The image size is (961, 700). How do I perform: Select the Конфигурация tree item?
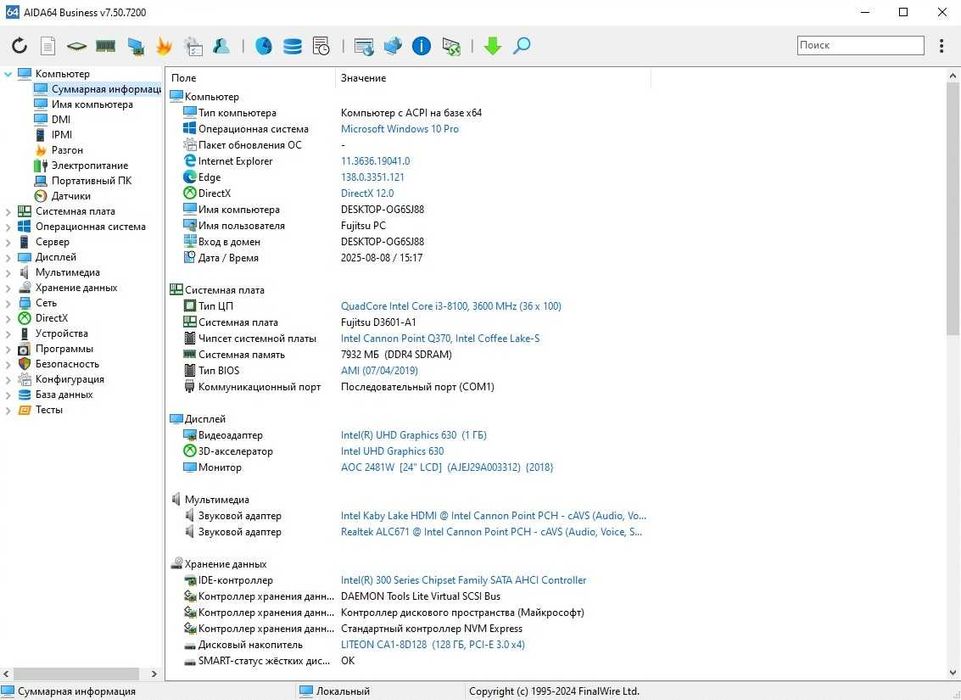[x=70, y=379]
